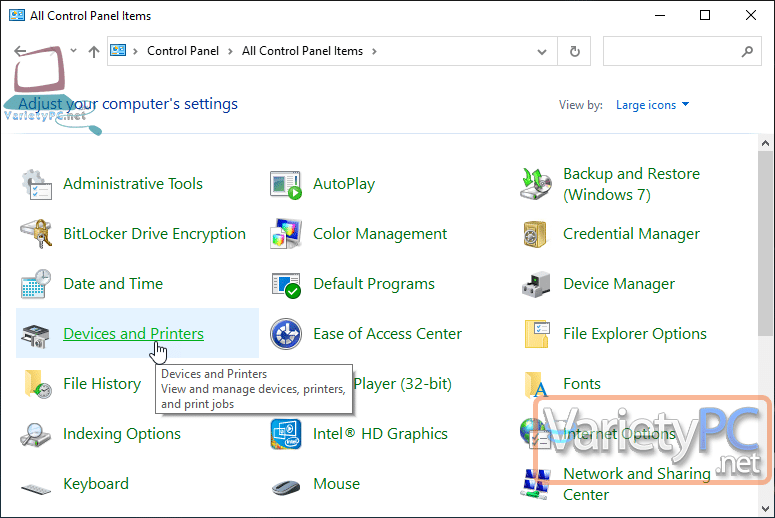Open the View by Large icons dropdown
The height and width of the screenshot is (518, 775).
pyautogui.click(x=652, y=105)
